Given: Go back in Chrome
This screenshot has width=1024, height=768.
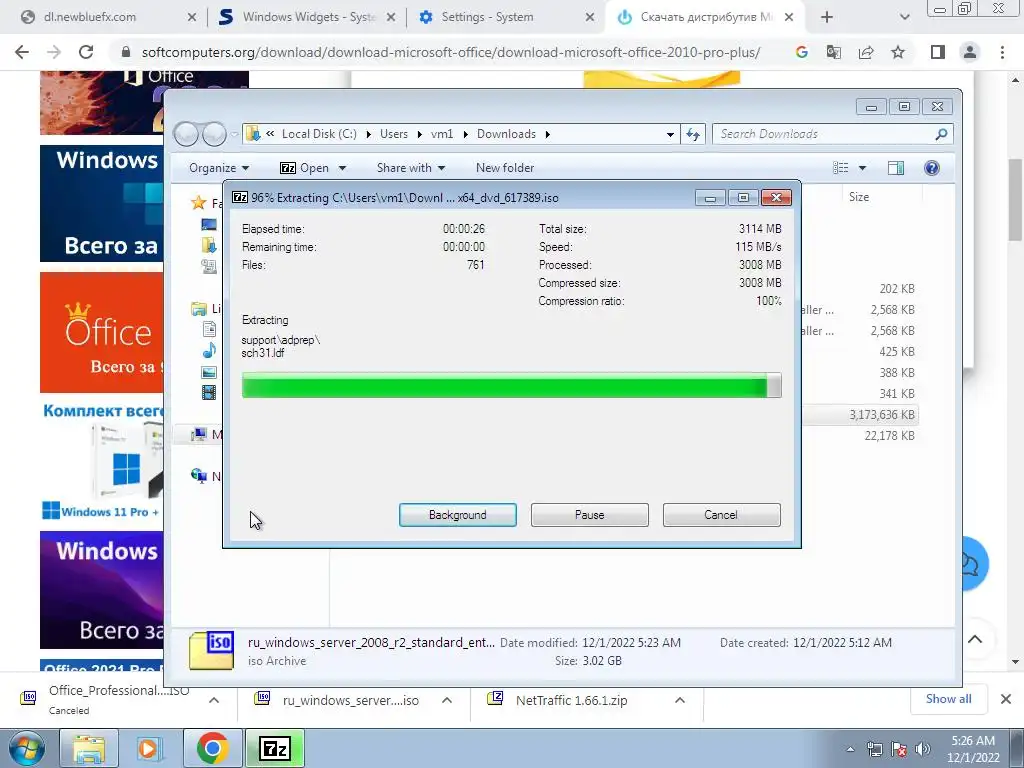Looking at the screenshot, I should (x=22, y=52).
